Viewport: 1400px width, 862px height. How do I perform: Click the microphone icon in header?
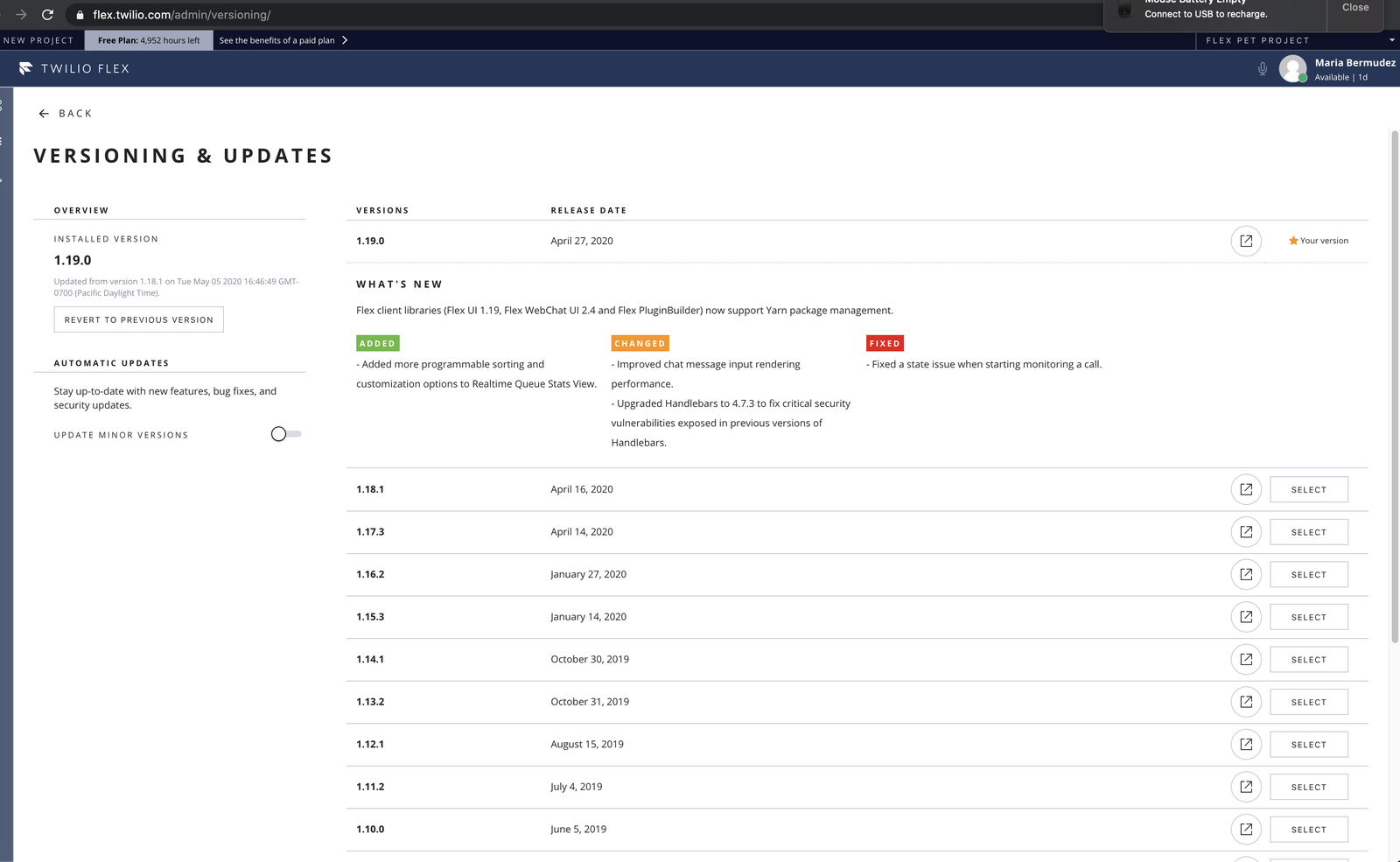tap(1262, 68)
